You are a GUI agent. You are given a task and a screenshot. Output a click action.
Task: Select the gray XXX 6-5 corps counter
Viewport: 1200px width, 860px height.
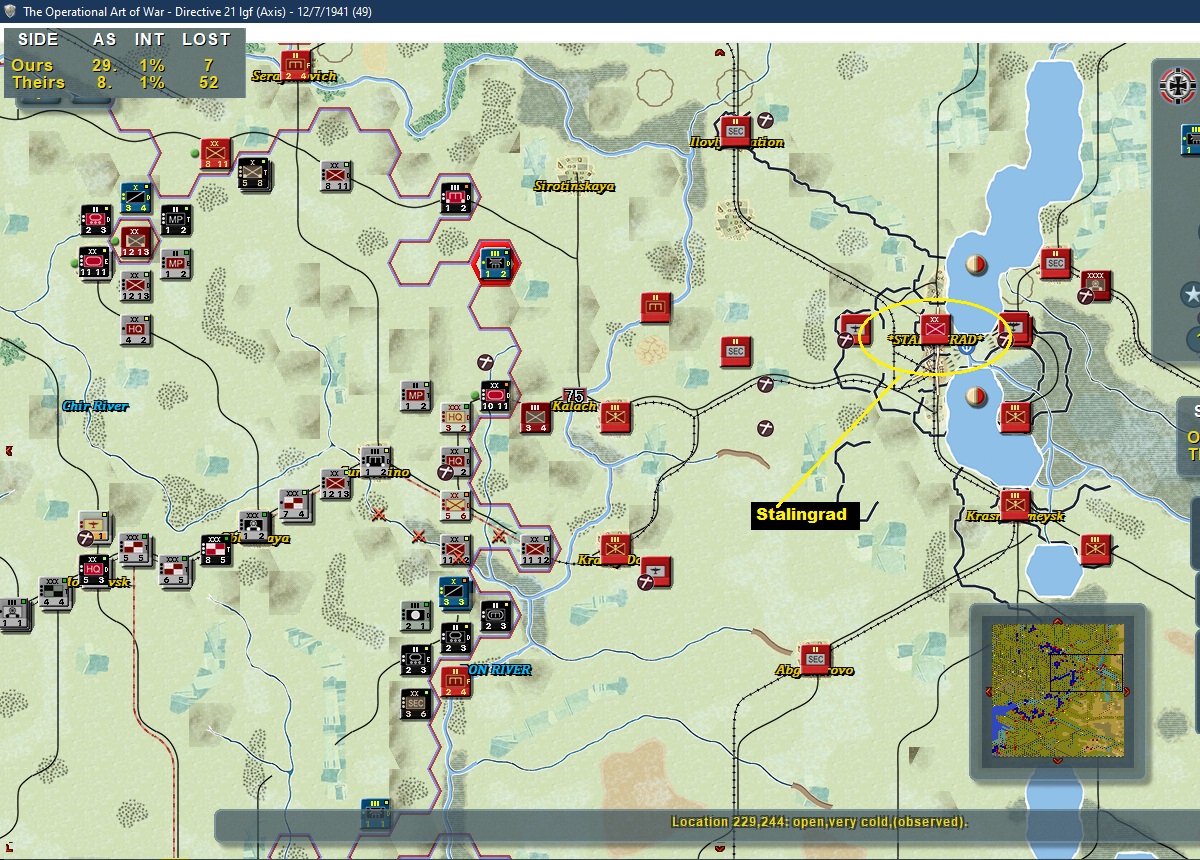(176, 571)
